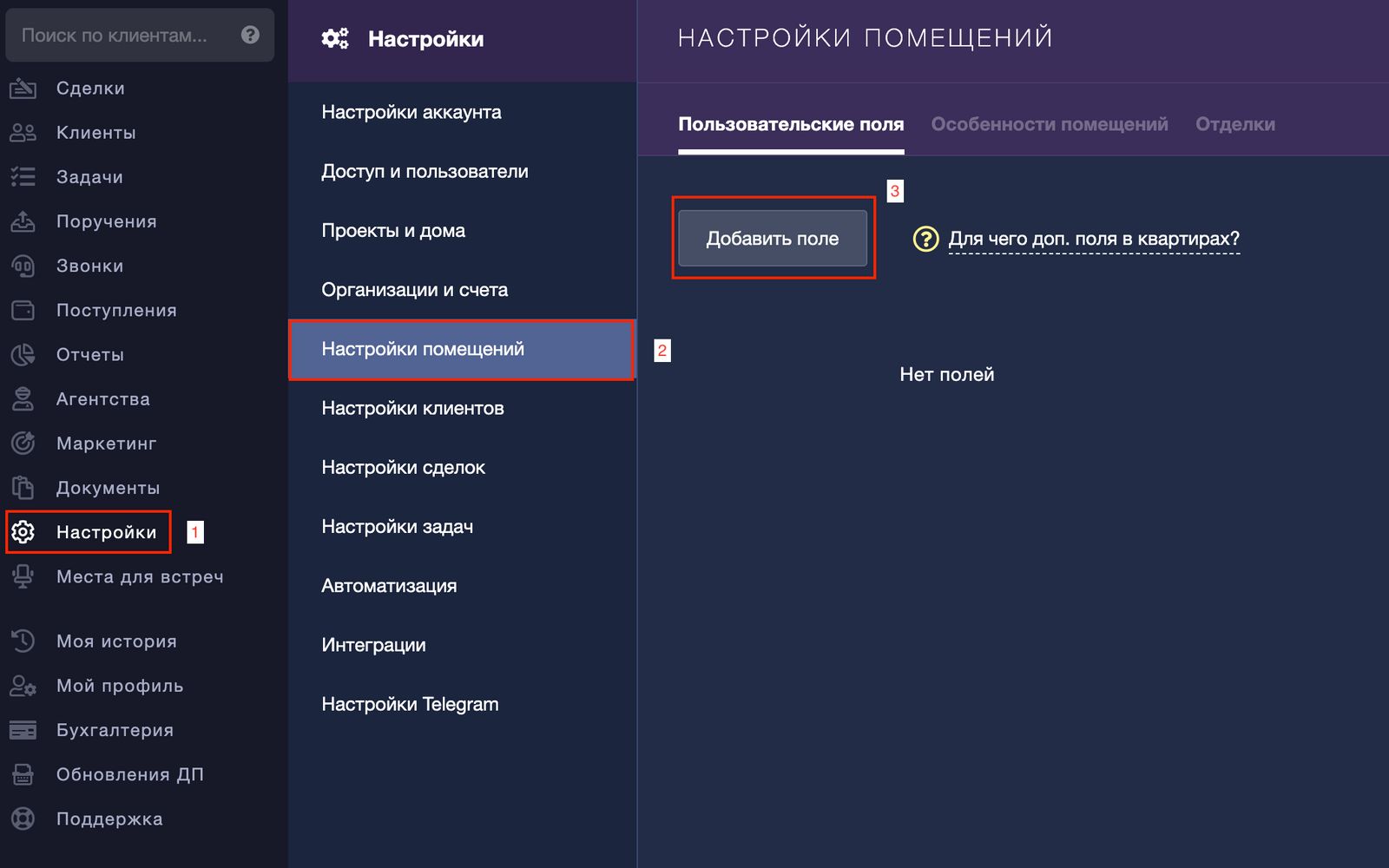The width and height of the screenshot is (1389, 868).
Task: Click the yellow question mark help icon
Action: coord(926,239)
